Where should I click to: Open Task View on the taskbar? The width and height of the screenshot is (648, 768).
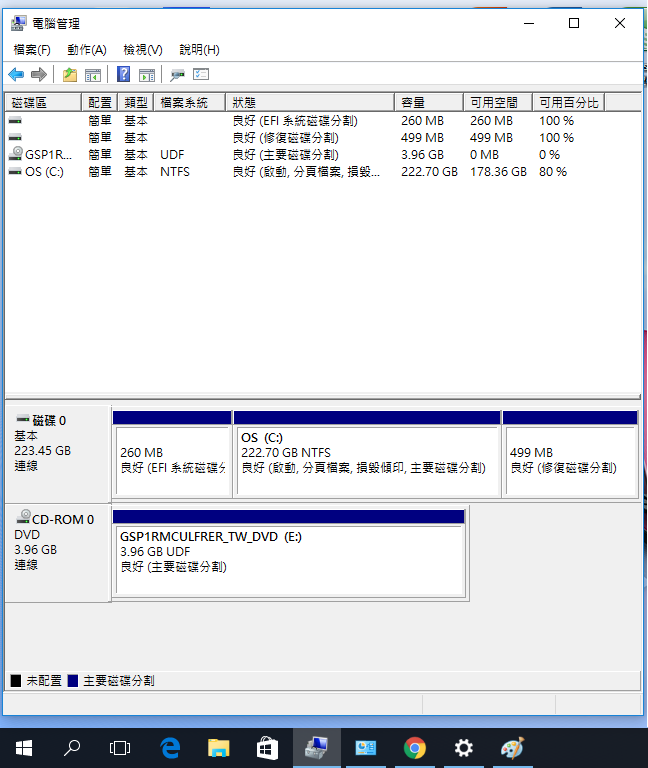[x=120, y=748]
